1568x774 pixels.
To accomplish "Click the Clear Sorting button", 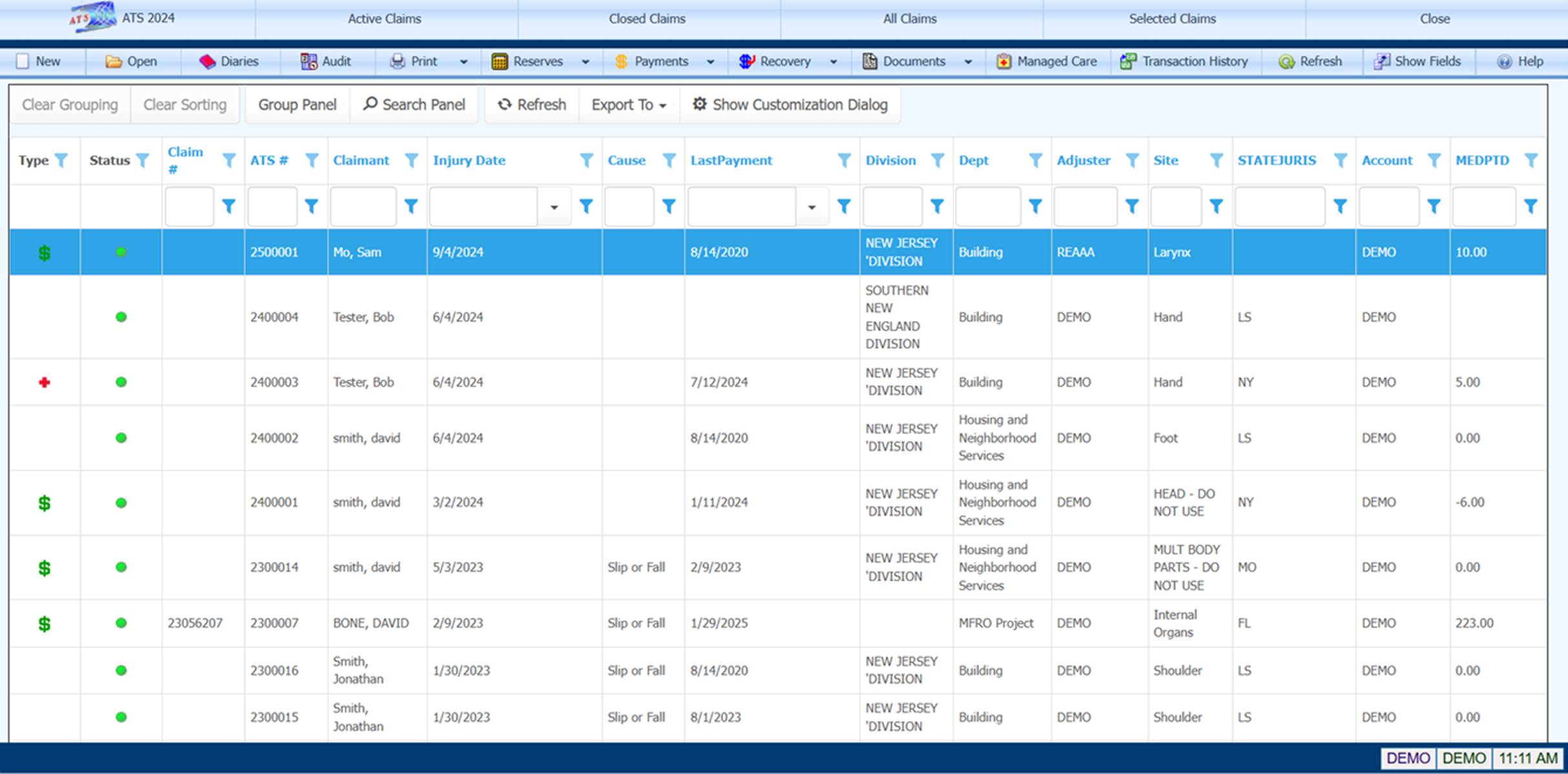I will [185, 105].
